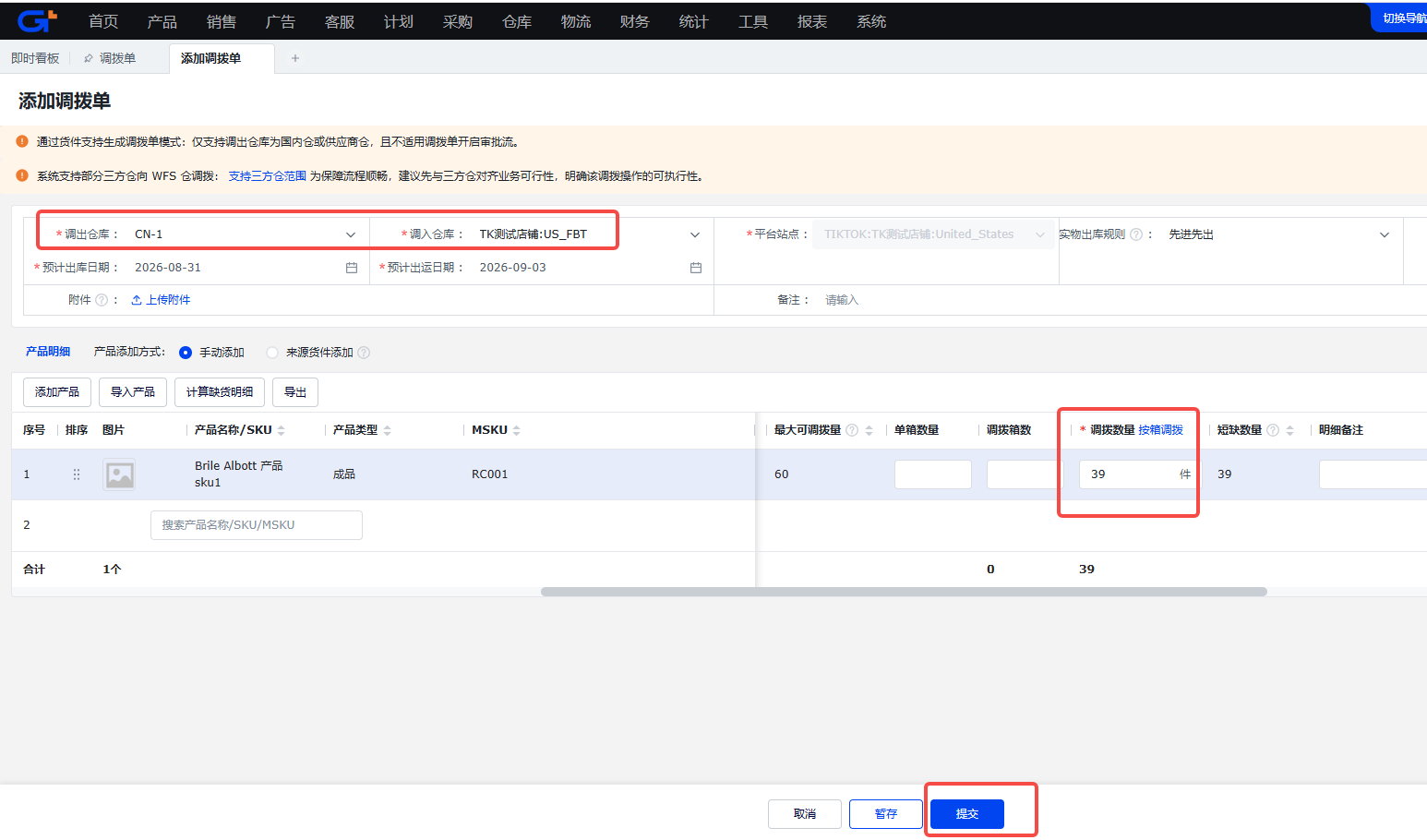Select 来源货件添加 radio option
The image size is (1427, 840).
(x=272, y=353)
